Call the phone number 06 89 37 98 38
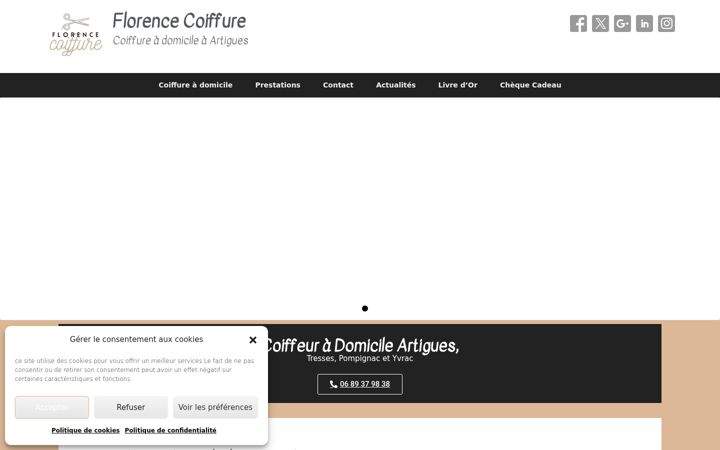 (x=360, y=384)
